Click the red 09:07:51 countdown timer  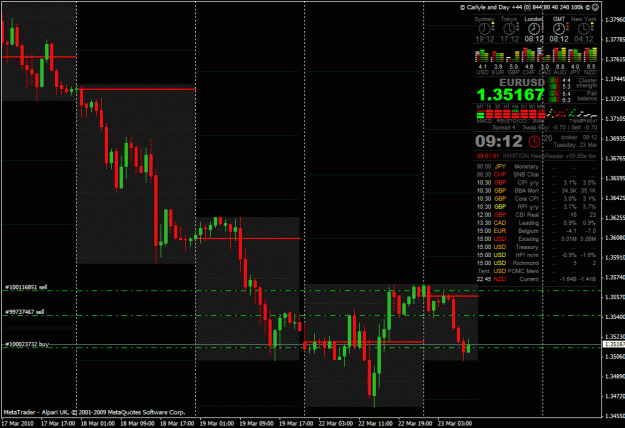pos(488,156)
